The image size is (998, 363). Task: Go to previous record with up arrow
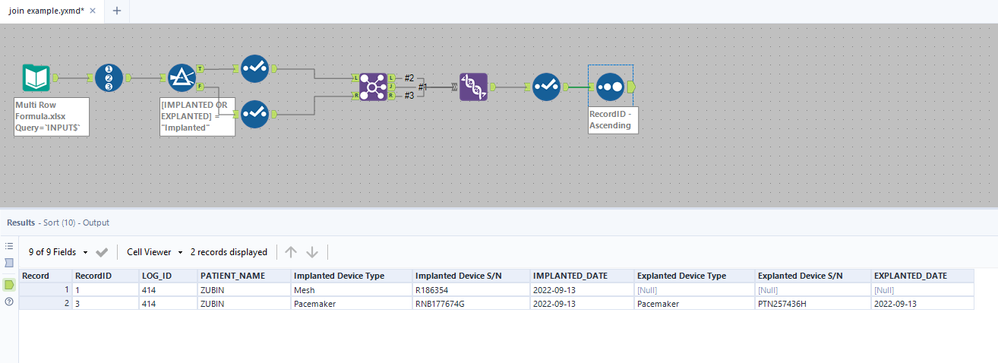click(291, 252)
